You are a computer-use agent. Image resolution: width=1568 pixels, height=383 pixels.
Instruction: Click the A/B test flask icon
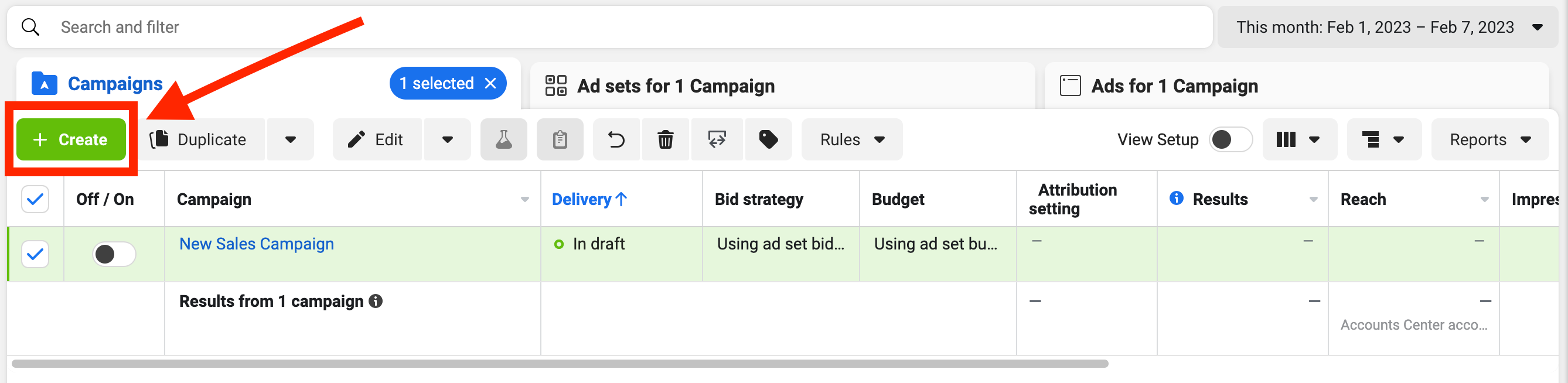(x=503, y=140)
